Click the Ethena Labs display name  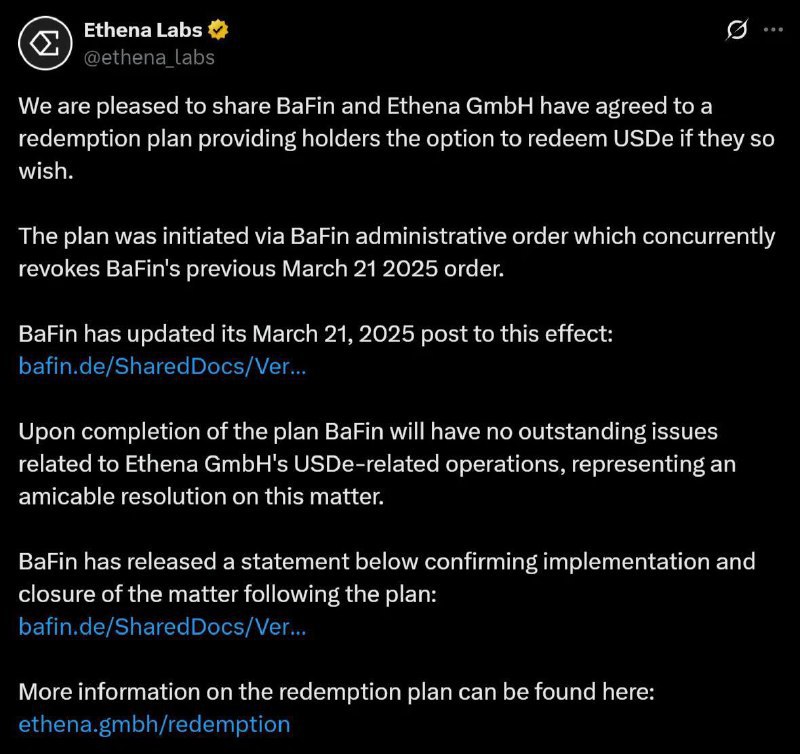pos(143,31)
